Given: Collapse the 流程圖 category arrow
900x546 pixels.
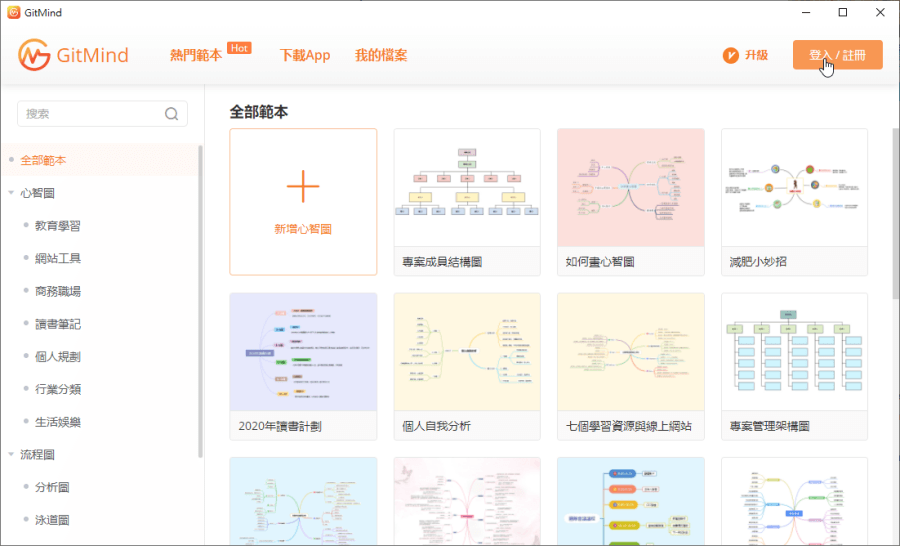Looking at the screenshot, I should tap(11, 454).
